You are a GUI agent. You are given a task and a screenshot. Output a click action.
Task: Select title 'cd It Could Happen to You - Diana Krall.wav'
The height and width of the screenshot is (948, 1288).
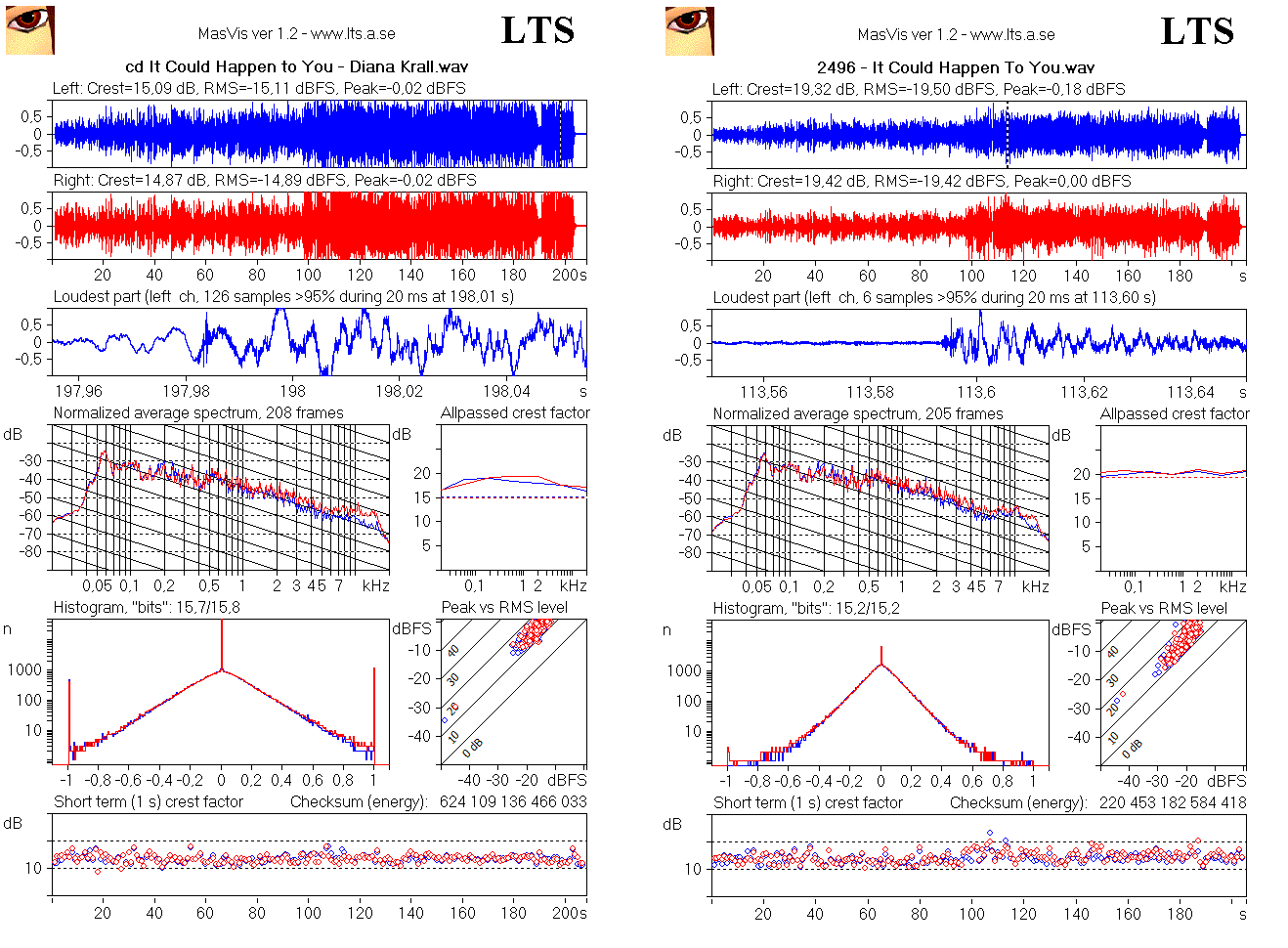click(297, 66)
